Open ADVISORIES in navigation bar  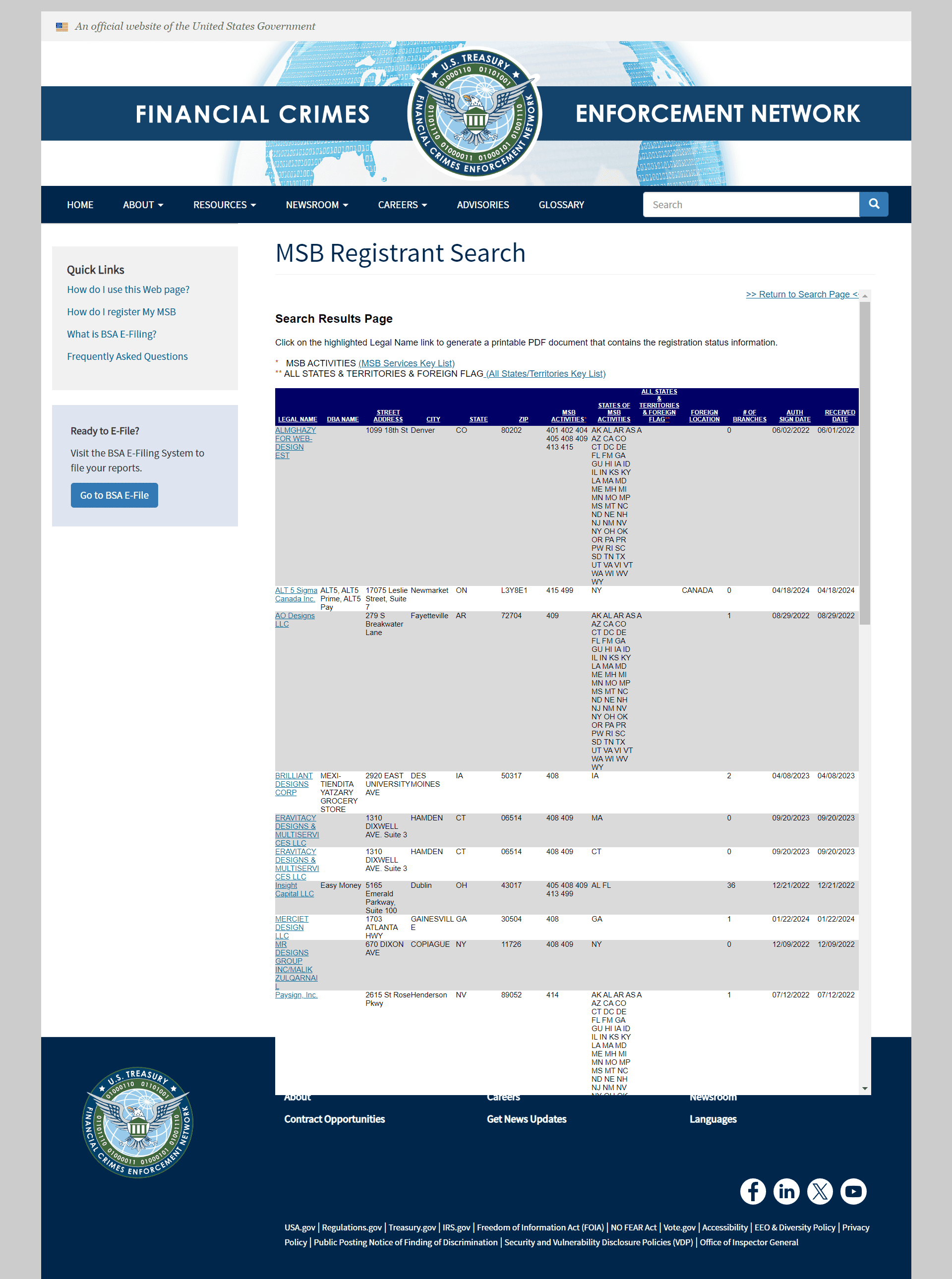point(482,205)
